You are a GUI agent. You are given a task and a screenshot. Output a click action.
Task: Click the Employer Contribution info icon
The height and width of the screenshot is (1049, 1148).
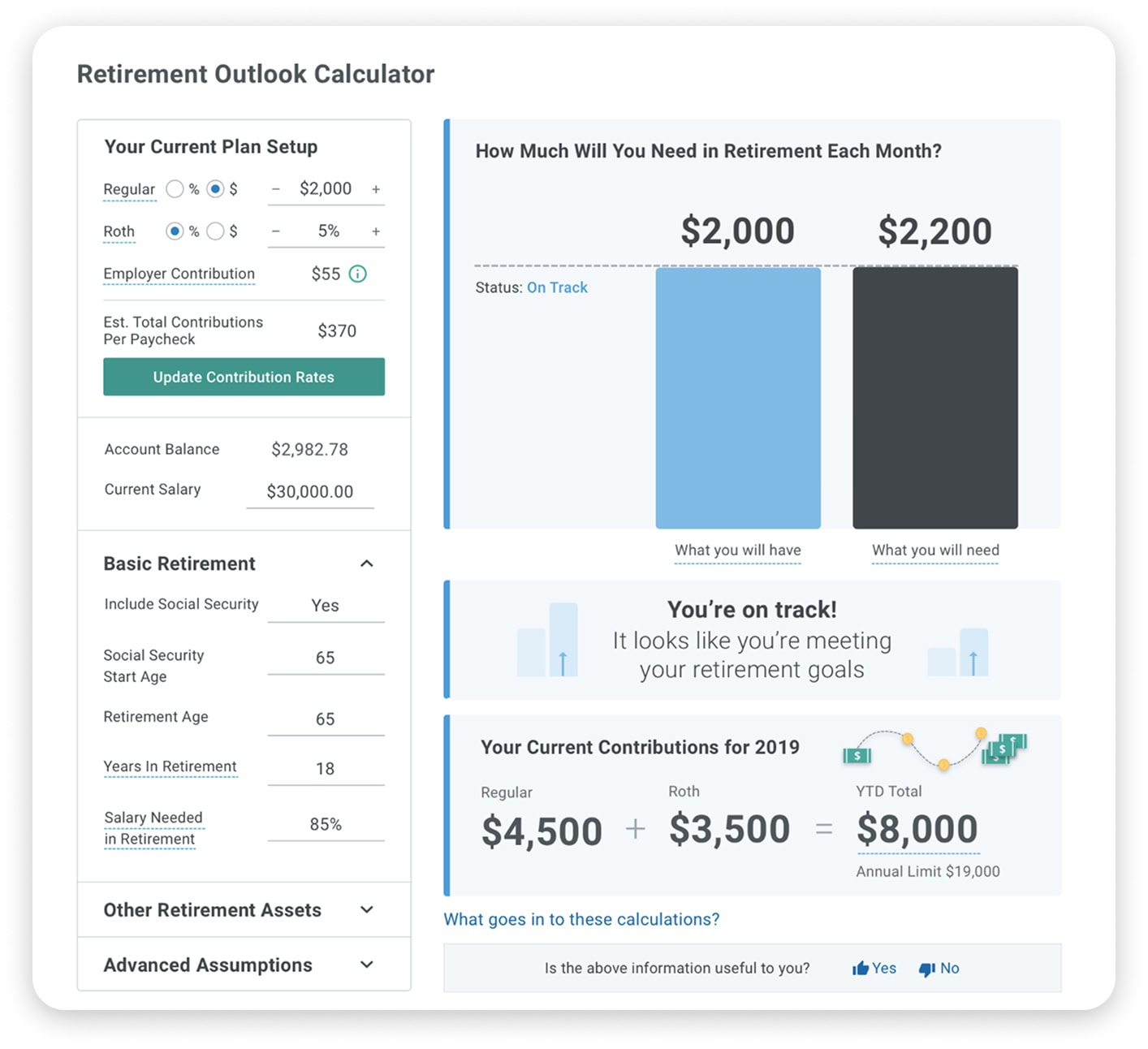pos(357,274)
